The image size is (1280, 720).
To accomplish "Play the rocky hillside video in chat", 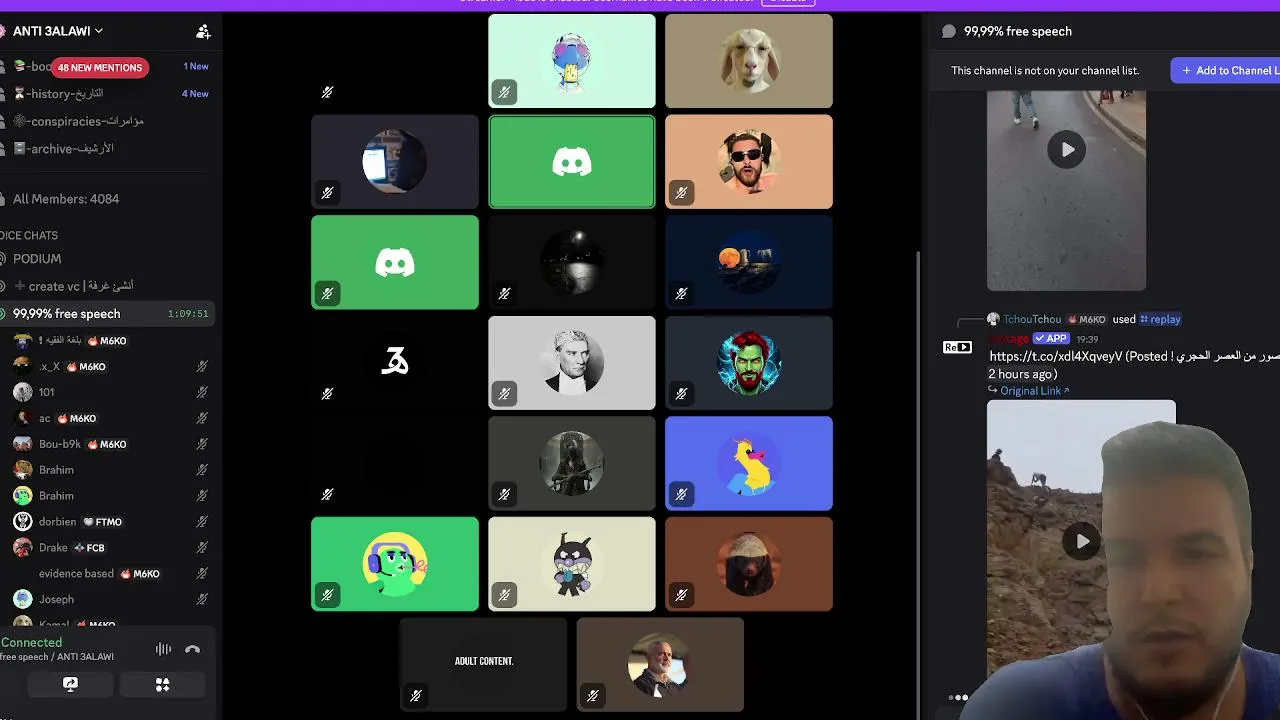I will (x=1082, y=542).
